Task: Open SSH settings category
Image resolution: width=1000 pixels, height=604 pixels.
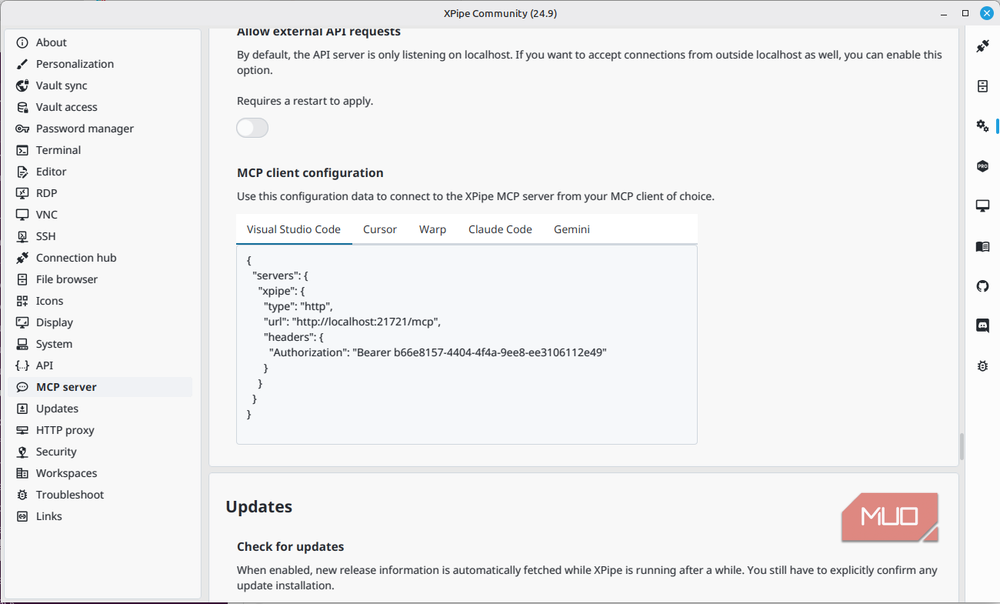Action: tap(101, 237)
